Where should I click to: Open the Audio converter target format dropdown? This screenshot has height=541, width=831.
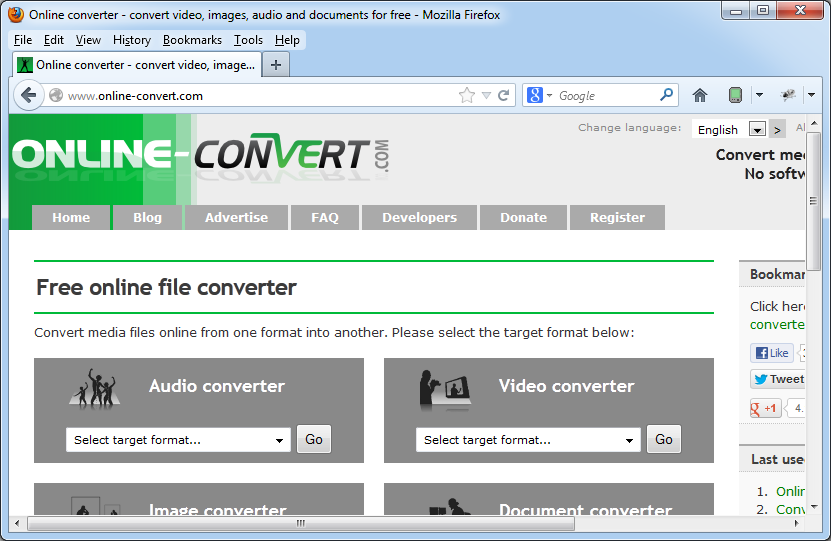pyautogui.click(x=178, y=440)
